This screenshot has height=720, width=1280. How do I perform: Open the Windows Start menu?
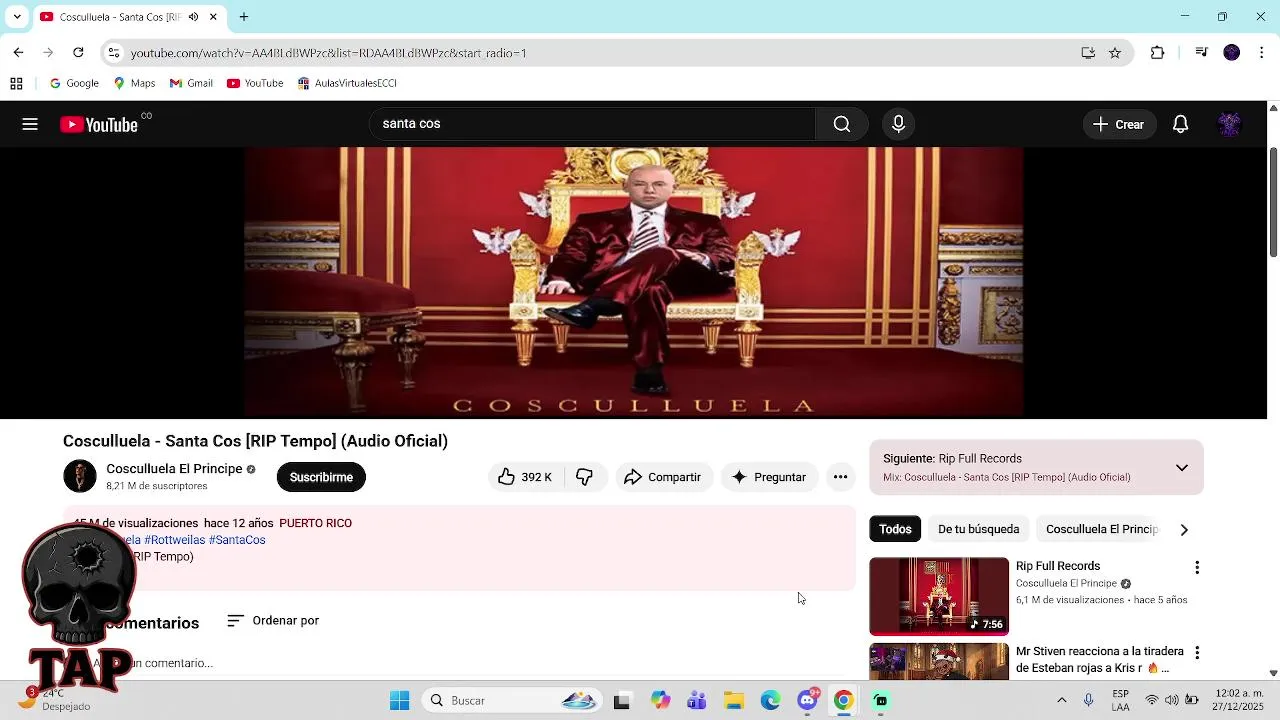coord(399,701)
